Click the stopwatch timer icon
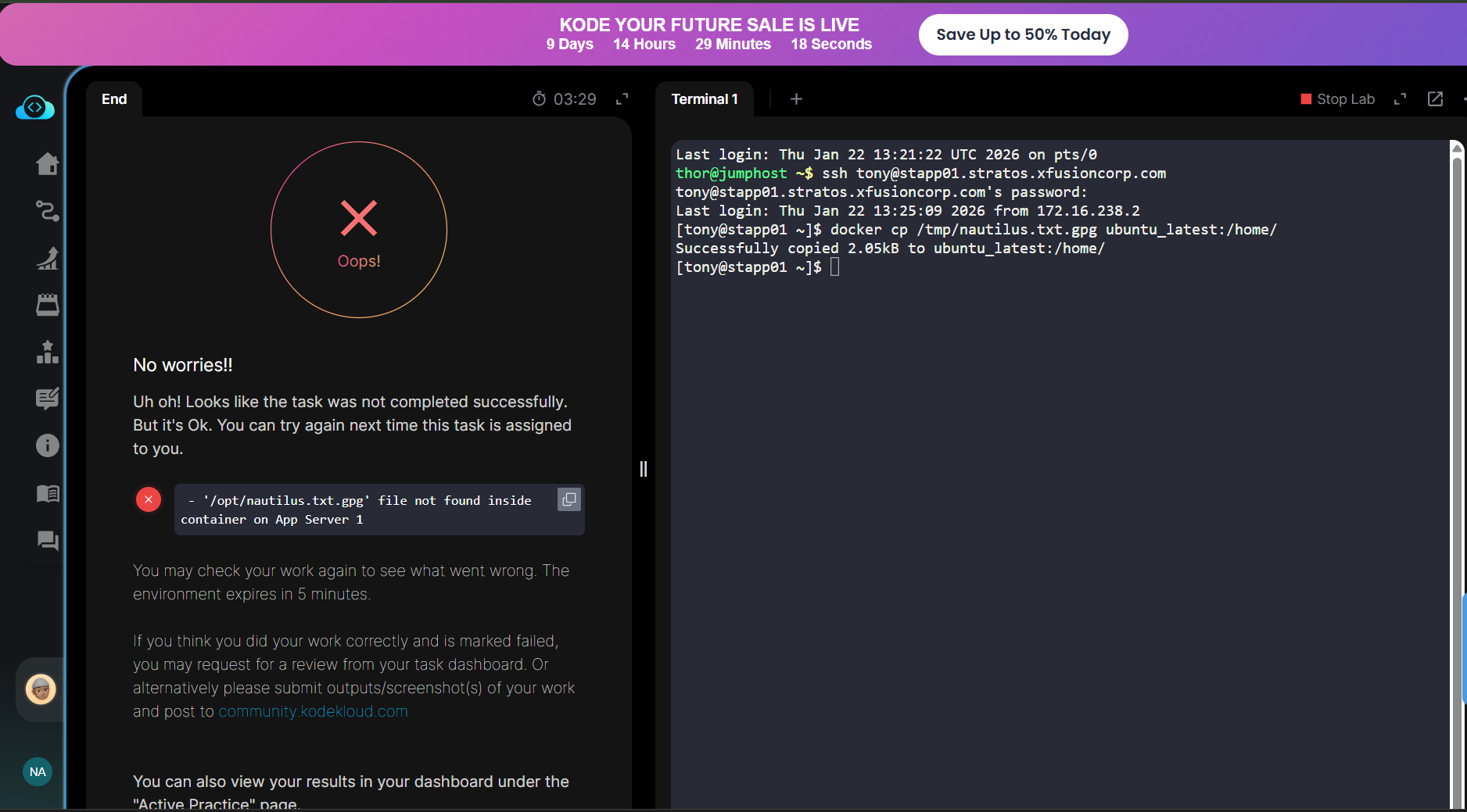 tap(539, 98)
